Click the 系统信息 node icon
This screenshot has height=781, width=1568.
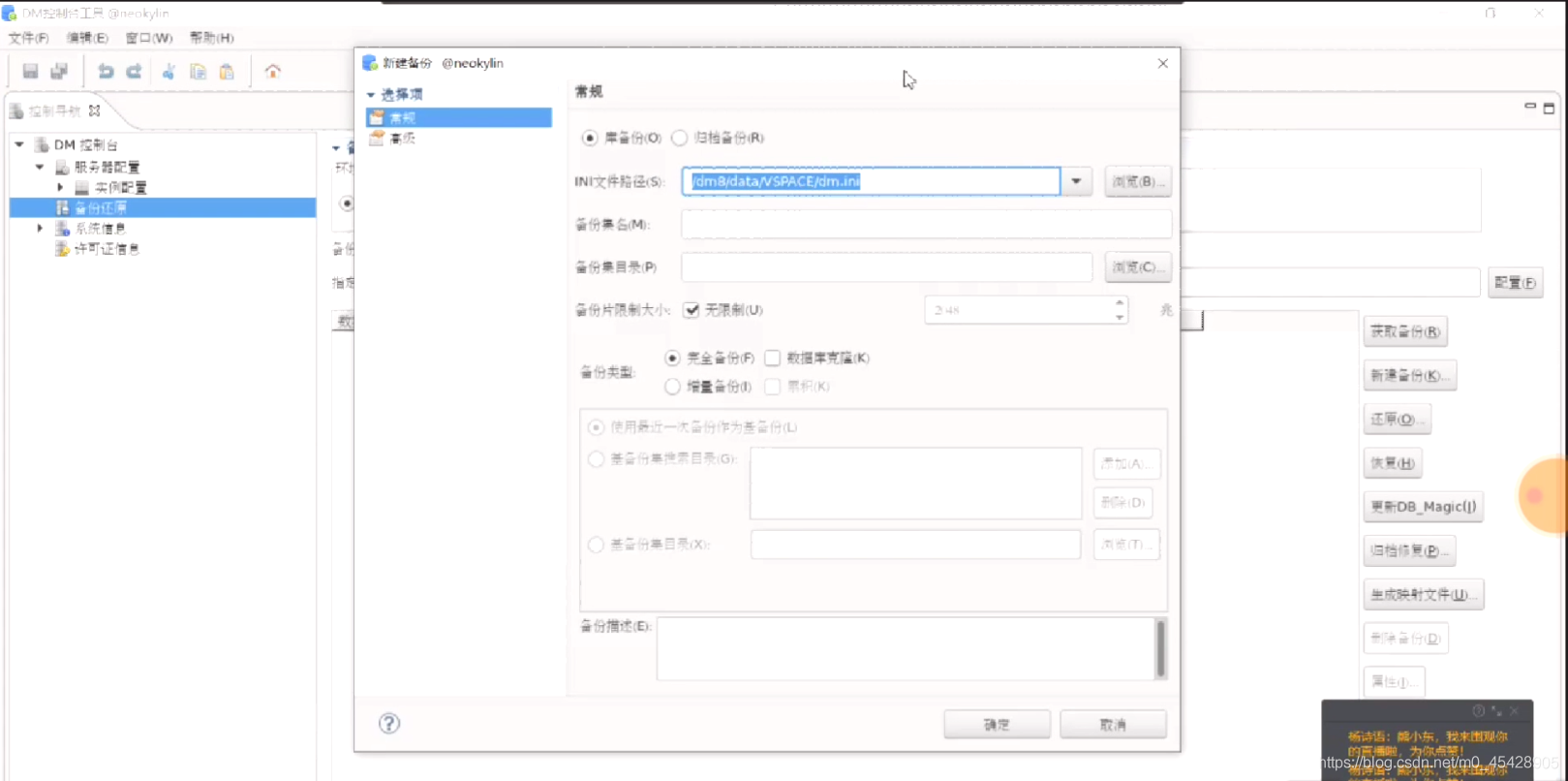pyautogui.click(x=62, y=229)
